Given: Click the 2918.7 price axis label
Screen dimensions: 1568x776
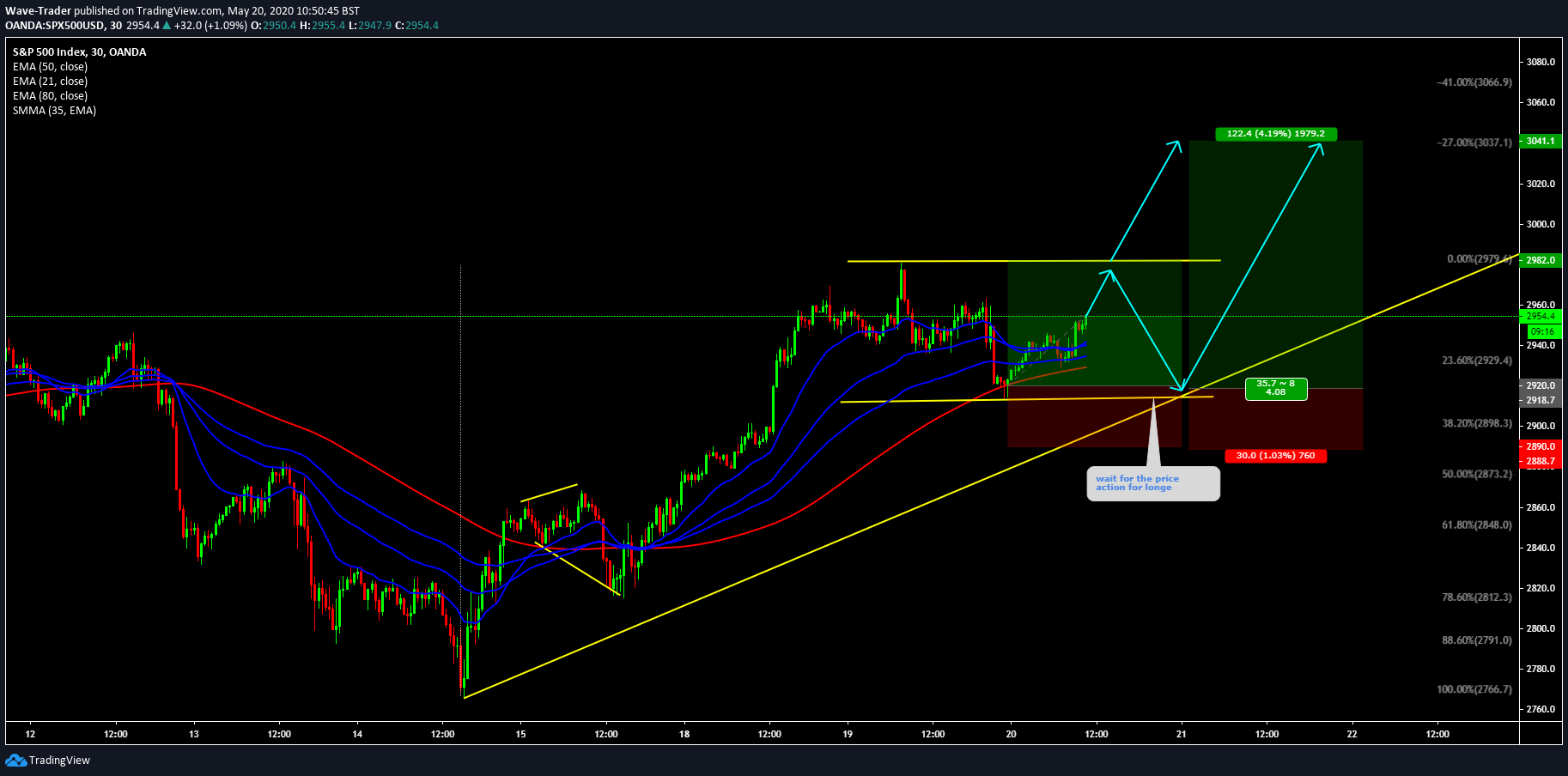Looking at the screenshot, I should coord(1541,401).
